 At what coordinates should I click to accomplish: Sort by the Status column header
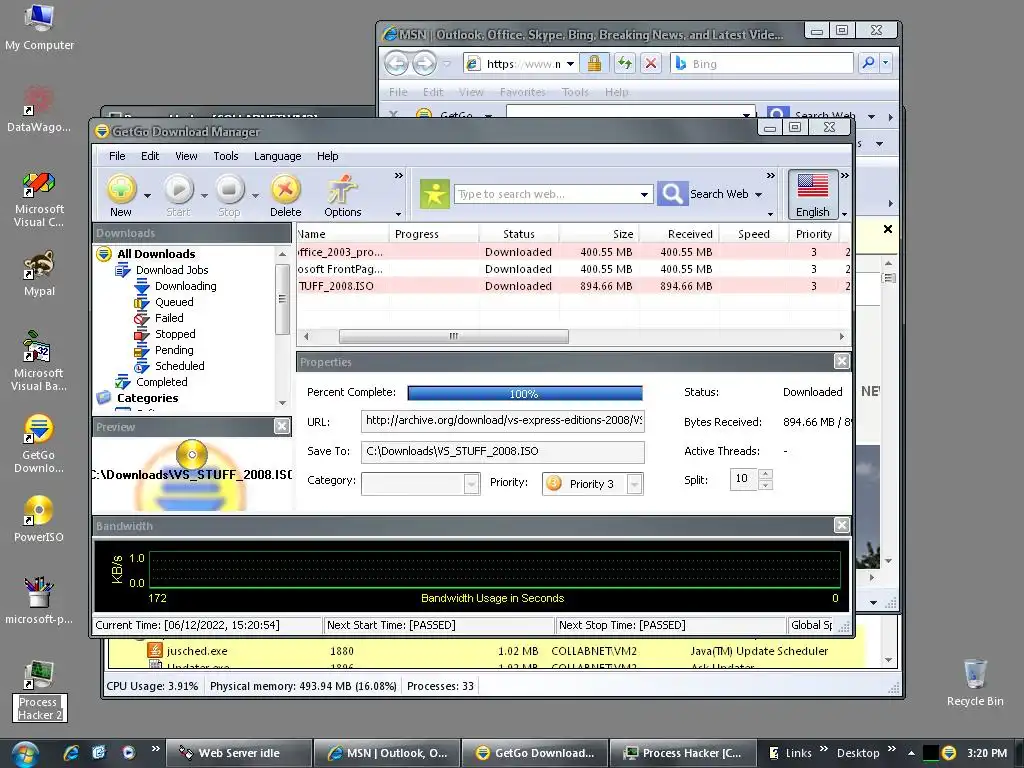tap(519, 234)
